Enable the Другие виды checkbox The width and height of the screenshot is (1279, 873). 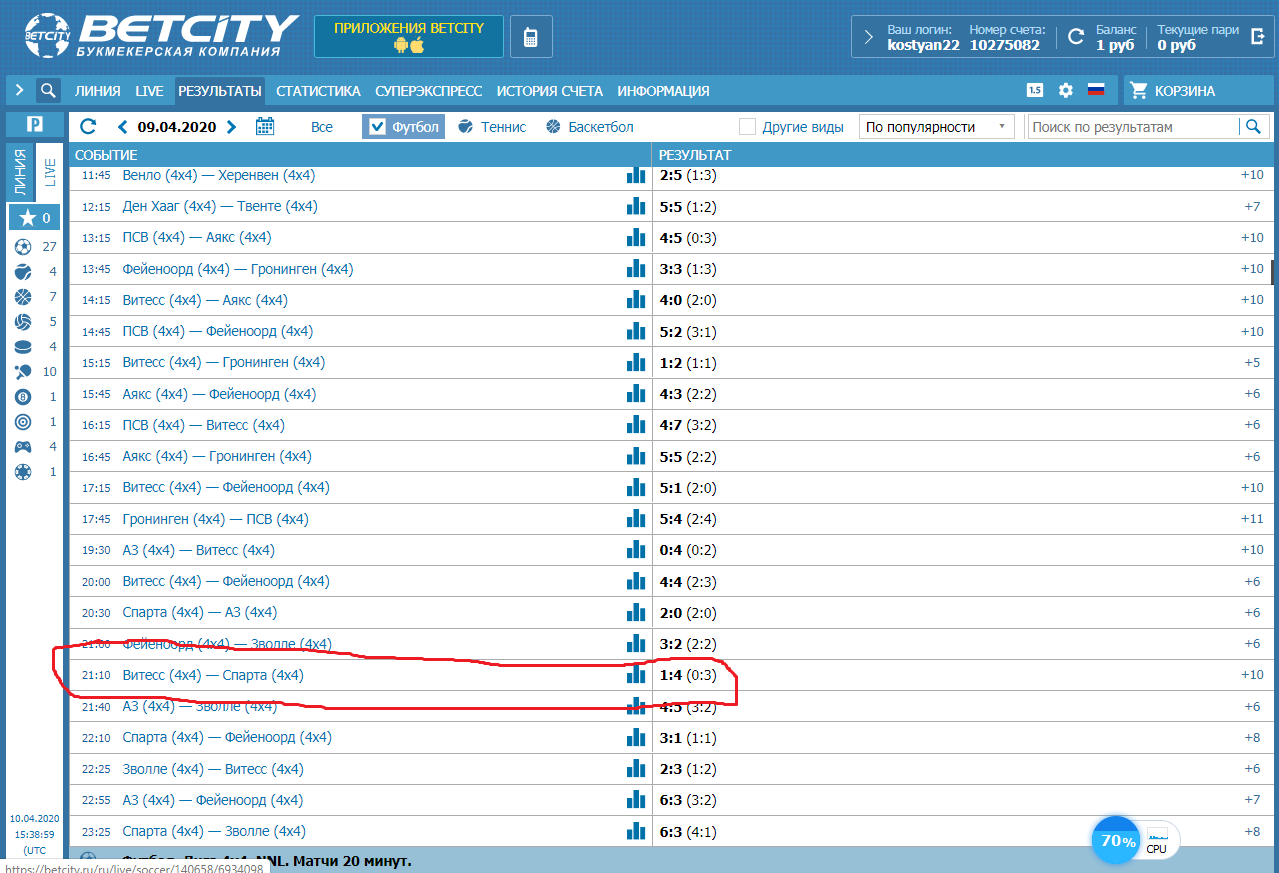tap(747, 127)
